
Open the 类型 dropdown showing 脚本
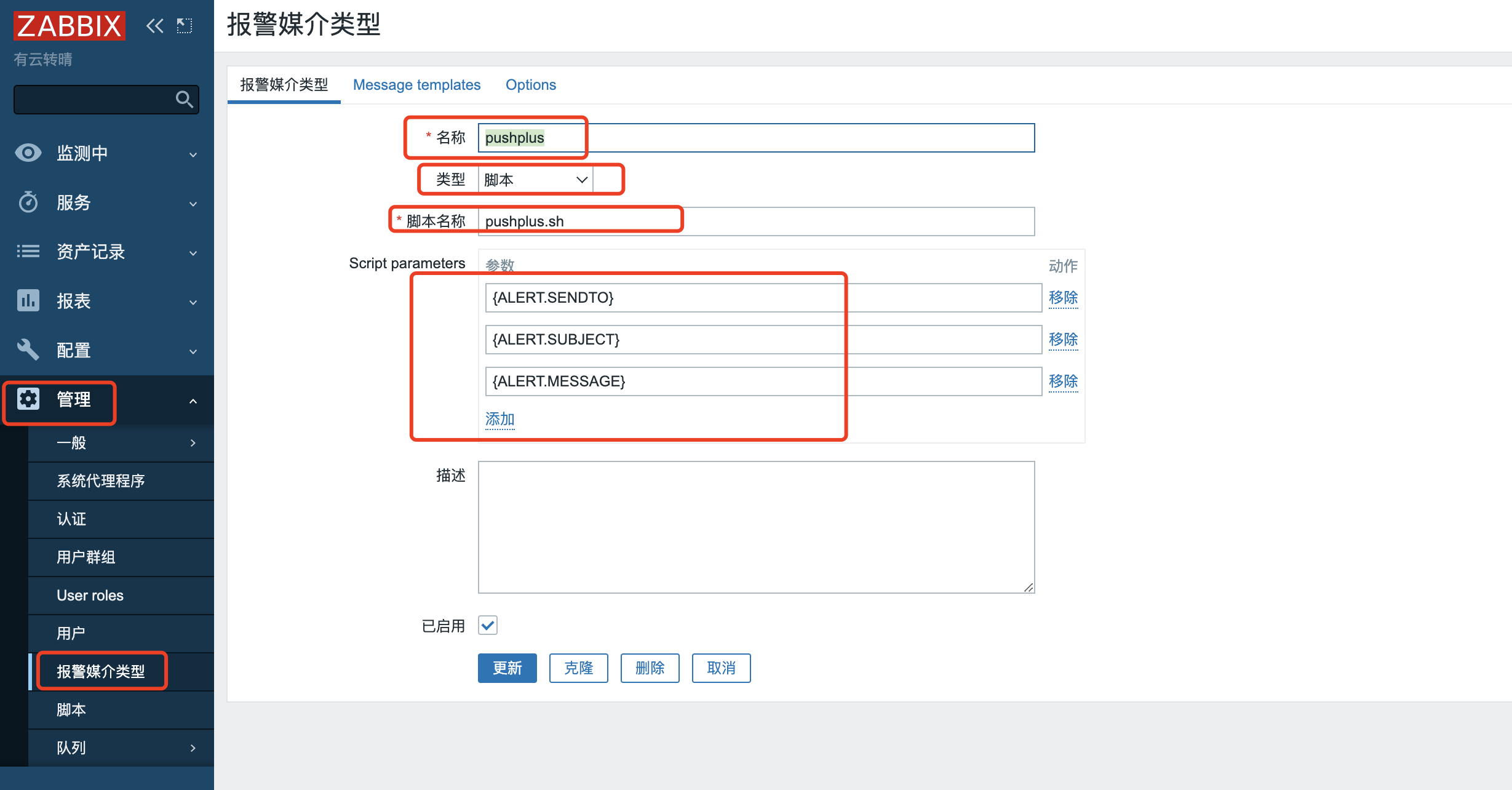pos(535,180)
